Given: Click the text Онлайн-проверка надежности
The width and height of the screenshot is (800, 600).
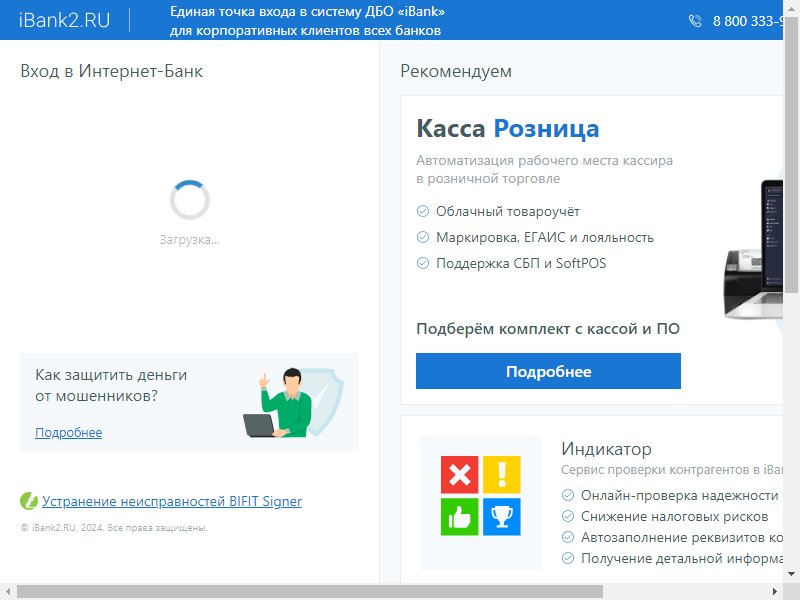Looking at the screenshot, I should (x=680, y=495).
